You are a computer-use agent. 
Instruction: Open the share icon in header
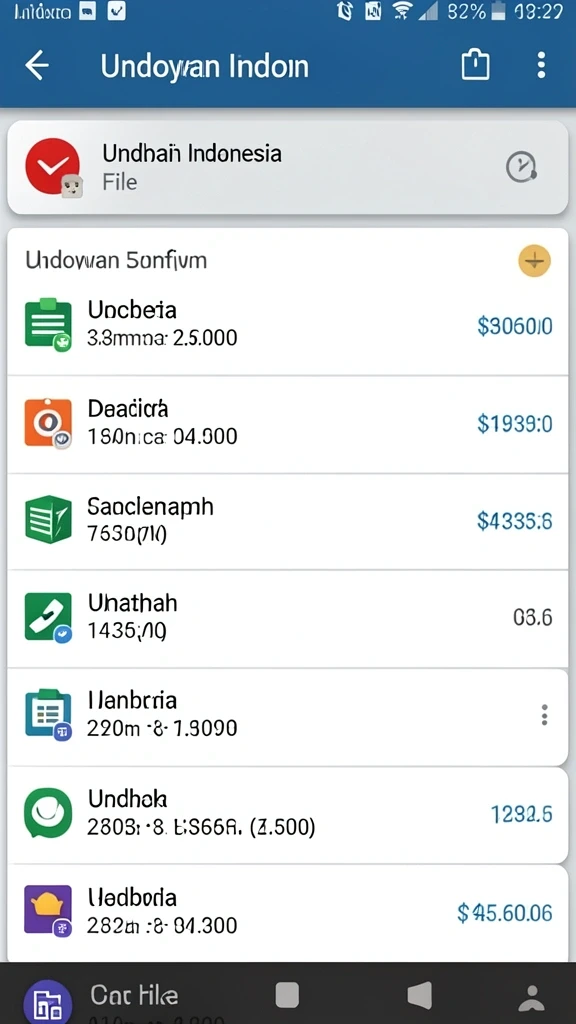(475, 65)
